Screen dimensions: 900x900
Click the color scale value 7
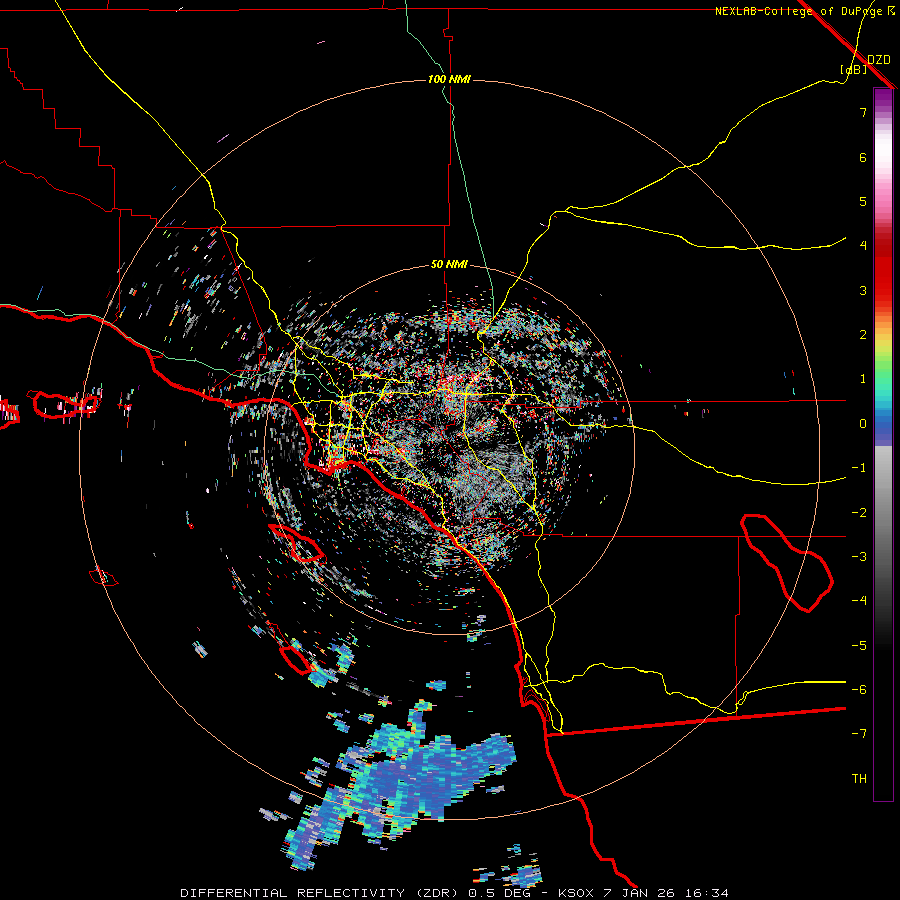click(x=863, y=112)
